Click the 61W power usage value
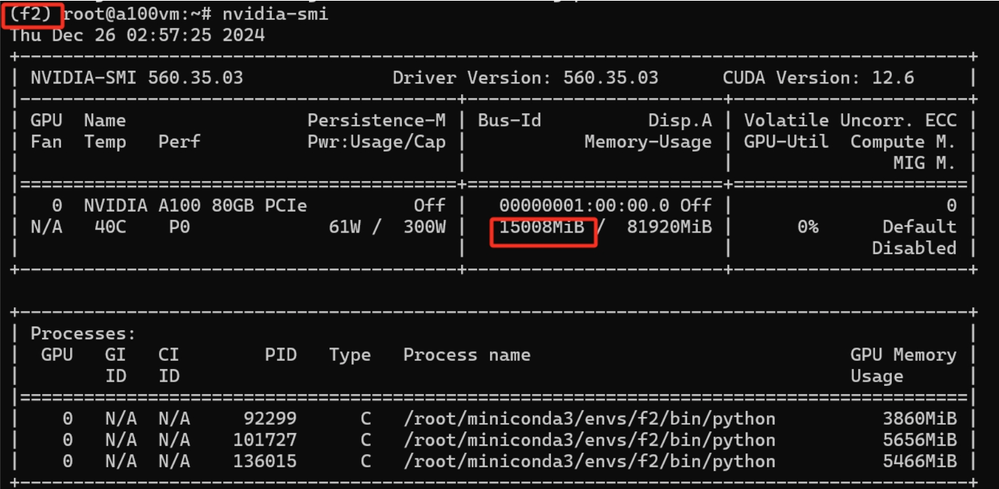The height and width of the screenshot is (489, 999). [x=345, y=227]
